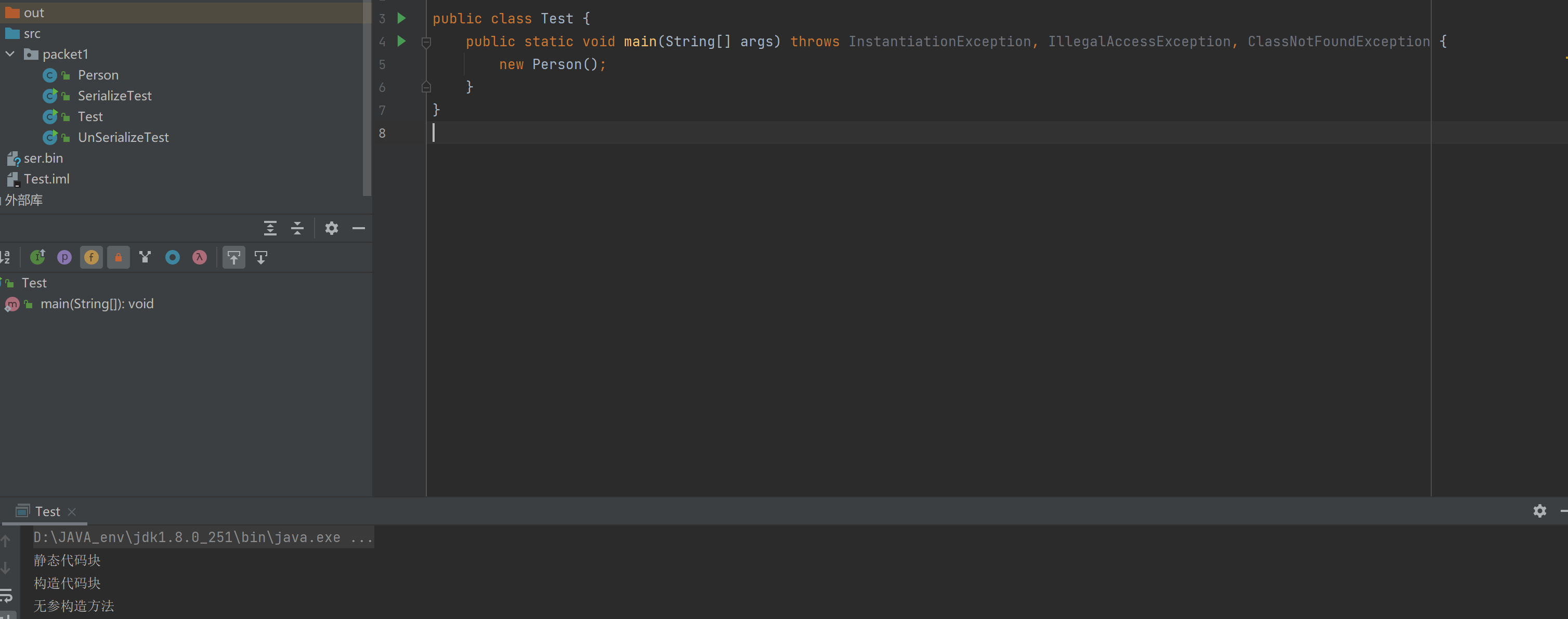Show anonymous classes in Structure
Screen dimensions: 1568x619
point(172,257)
